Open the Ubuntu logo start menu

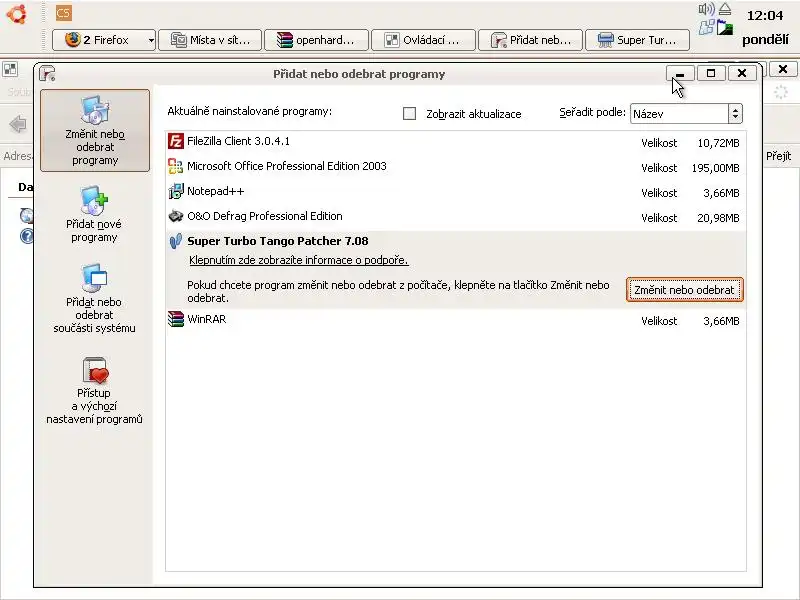(x=16, y=14)
